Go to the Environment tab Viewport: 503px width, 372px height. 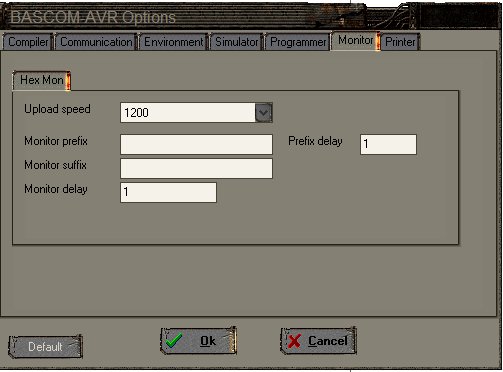[174, 42]
